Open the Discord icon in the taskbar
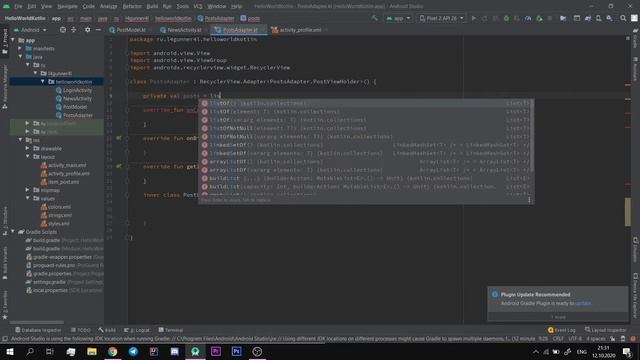640x360 pixels. tap(174, 351)
